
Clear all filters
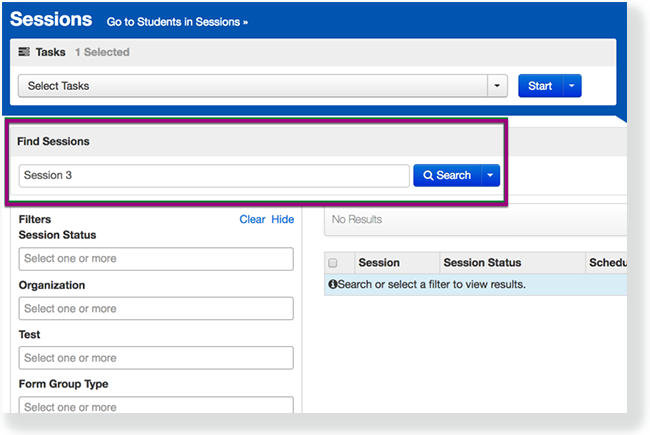pos(252,219)
